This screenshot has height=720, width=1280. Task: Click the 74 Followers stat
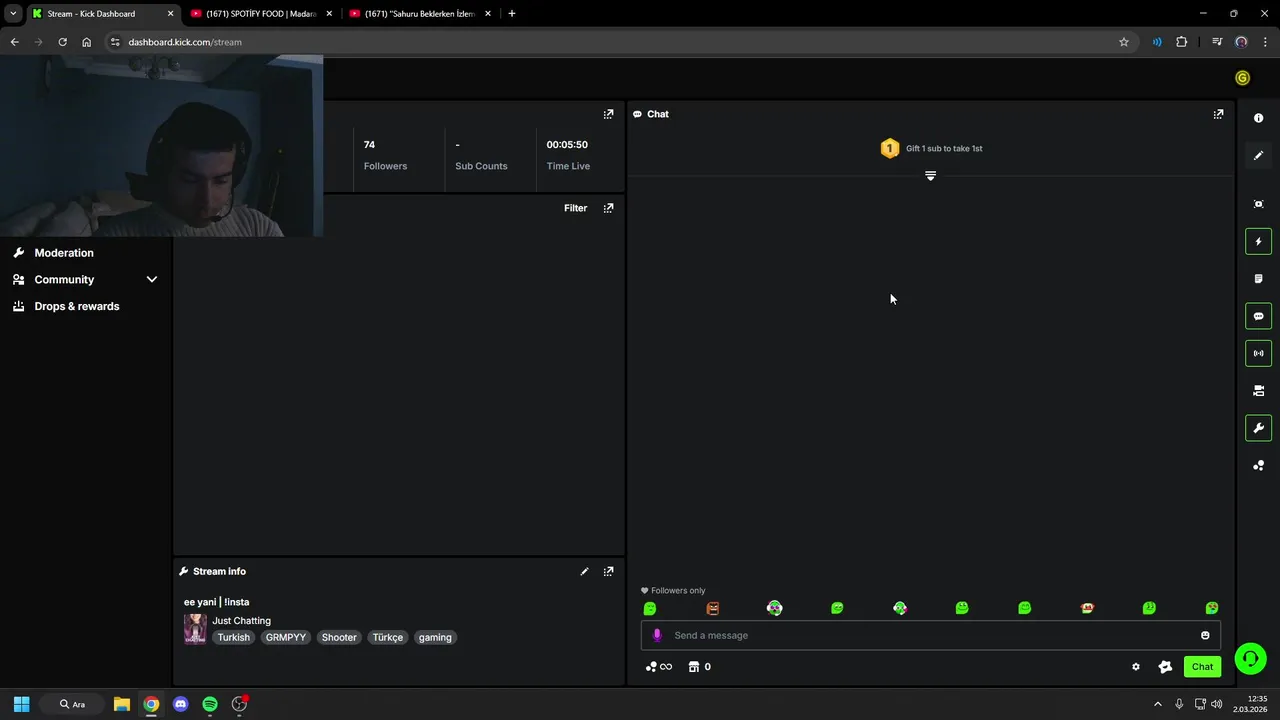tap(385, 155)
